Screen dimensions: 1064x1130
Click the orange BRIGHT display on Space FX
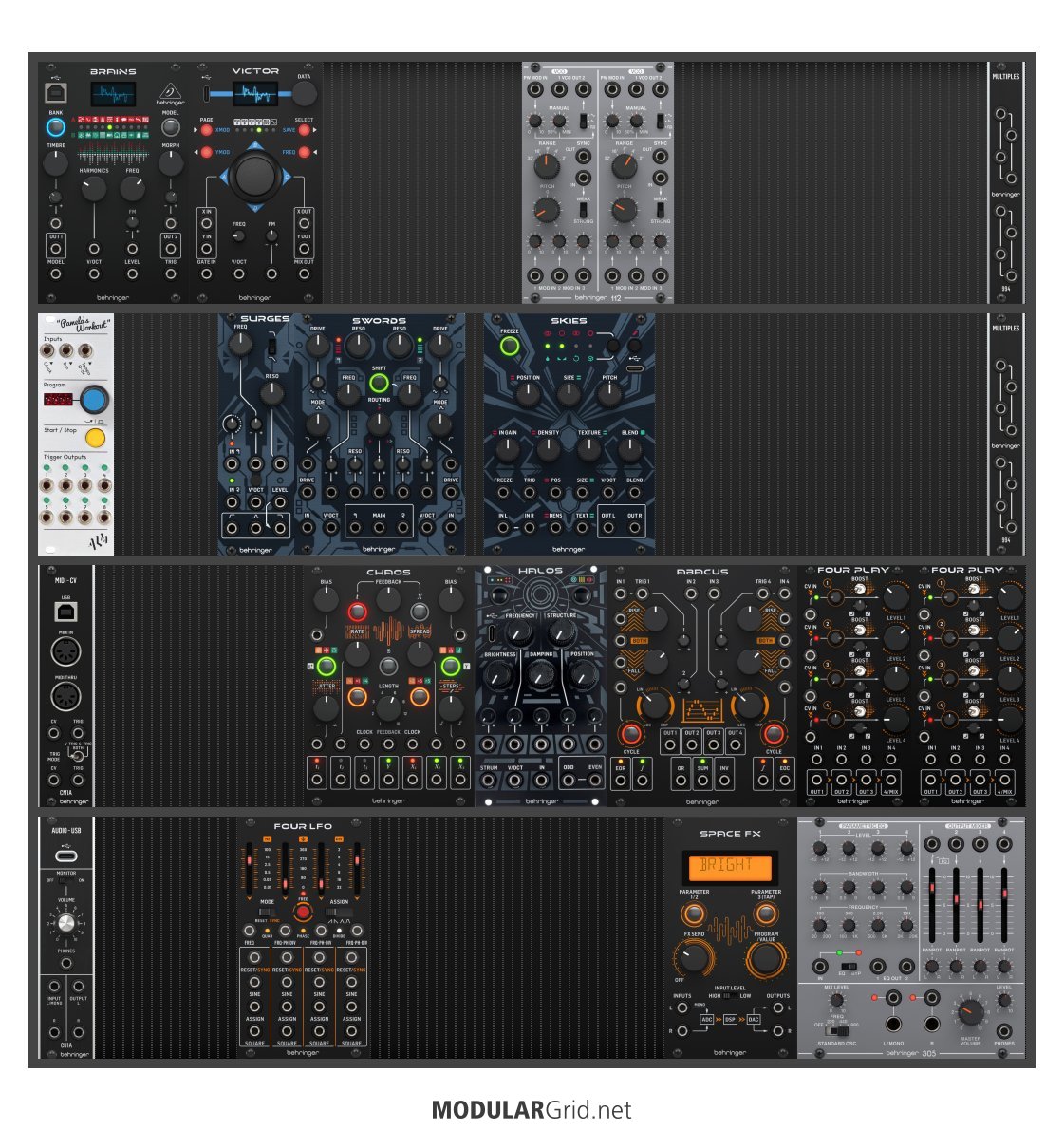point(729,867)
